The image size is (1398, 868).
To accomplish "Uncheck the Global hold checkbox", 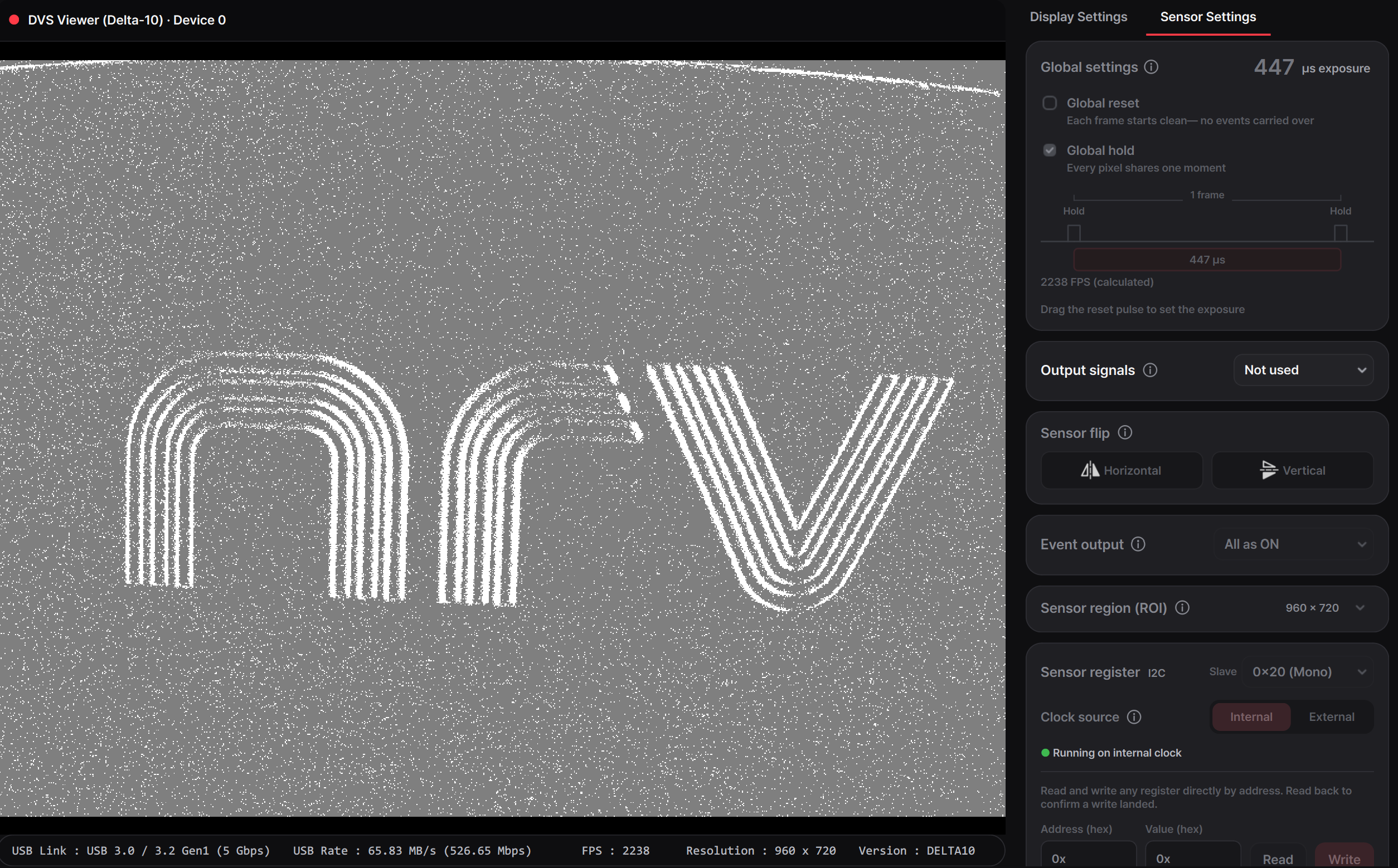I will (x=1050, y=150).
